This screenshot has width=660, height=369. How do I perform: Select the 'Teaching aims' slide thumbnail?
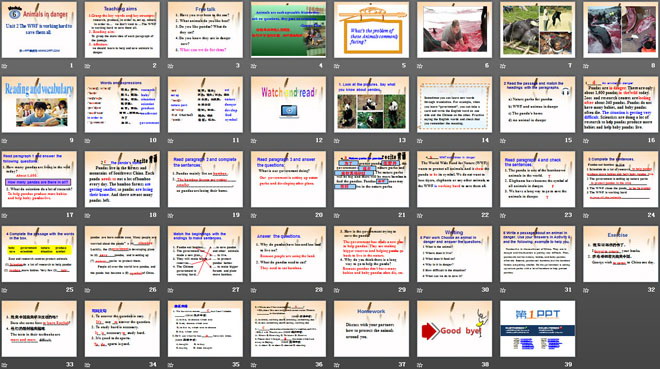pyautogui.click(x=122, y=30)
